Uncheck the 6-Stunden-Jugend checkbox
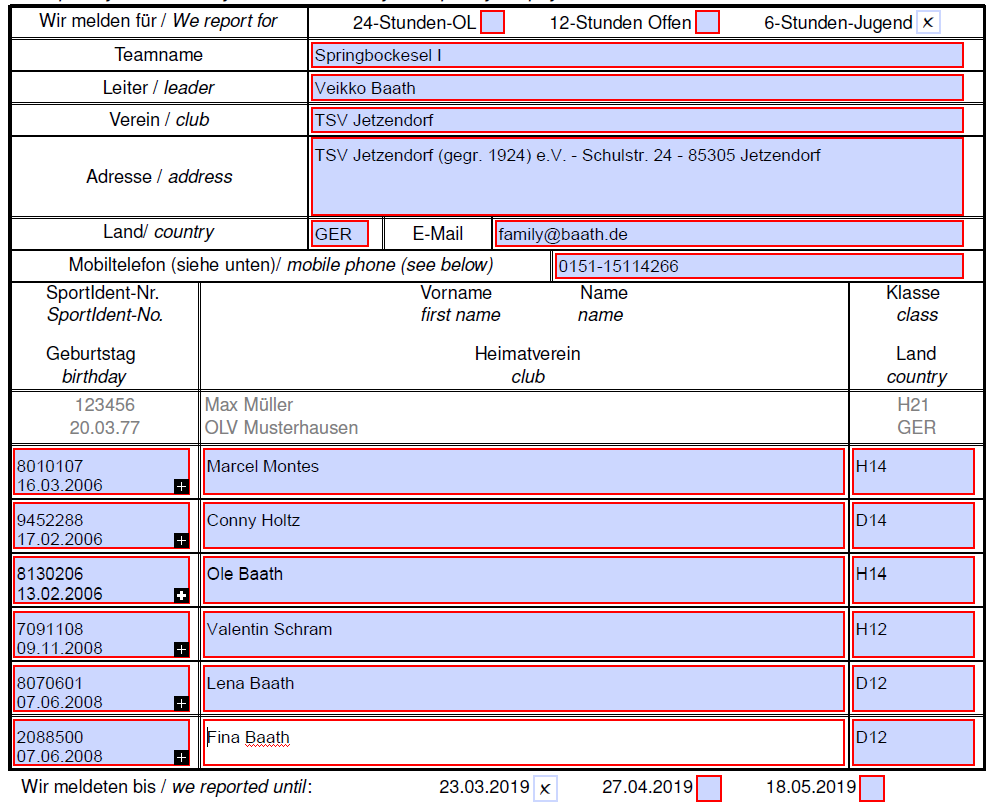 (x=928, y=22)
